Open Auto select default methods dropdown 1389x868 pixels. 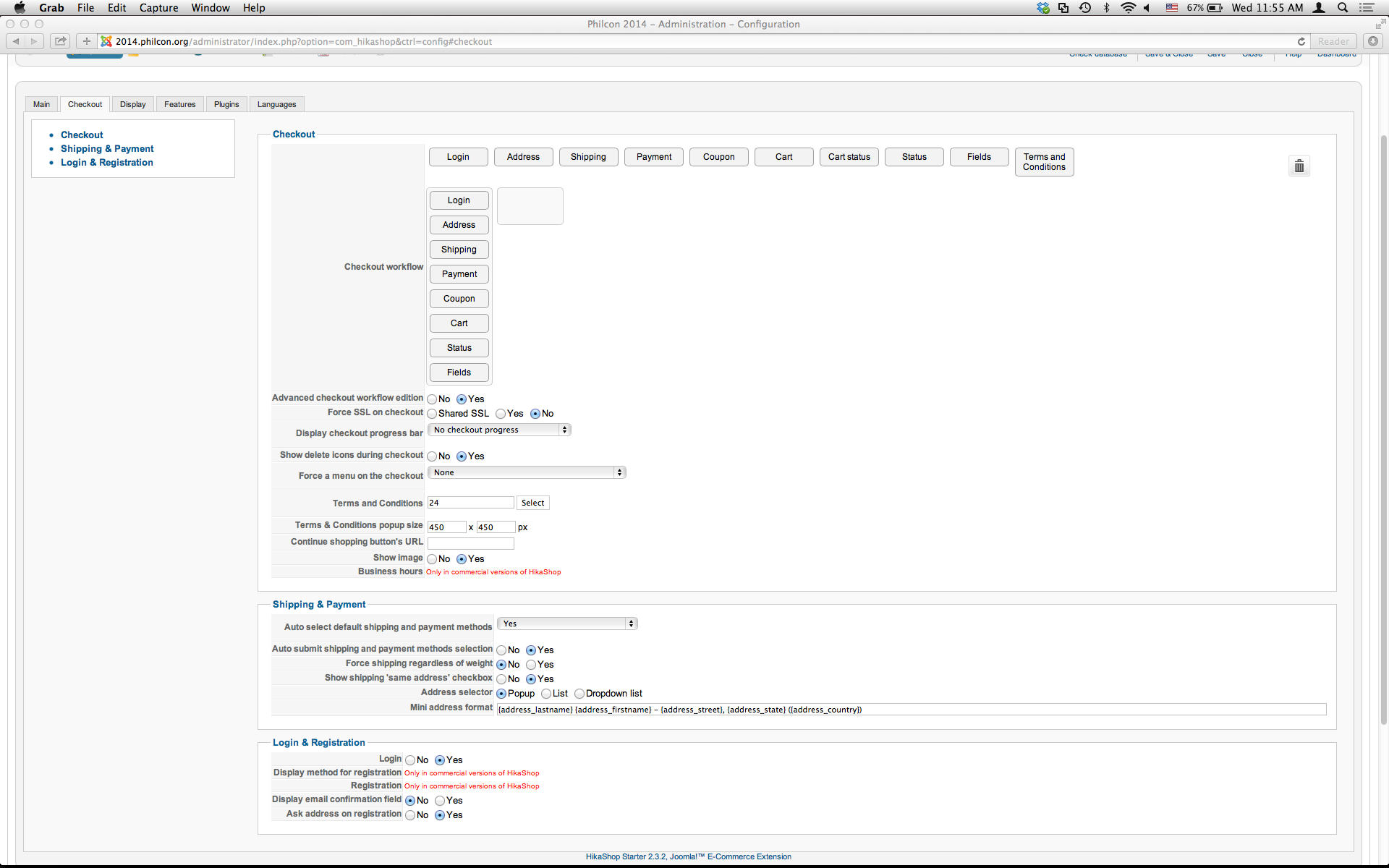[567, 624]
